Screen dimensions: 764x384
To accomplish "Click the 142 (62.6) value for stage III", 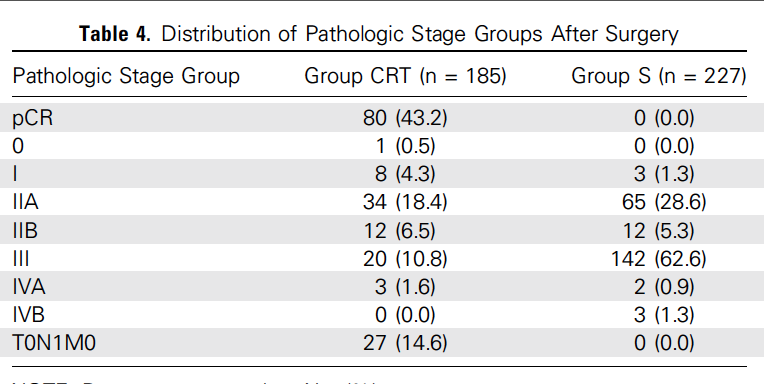I will 658,259.
